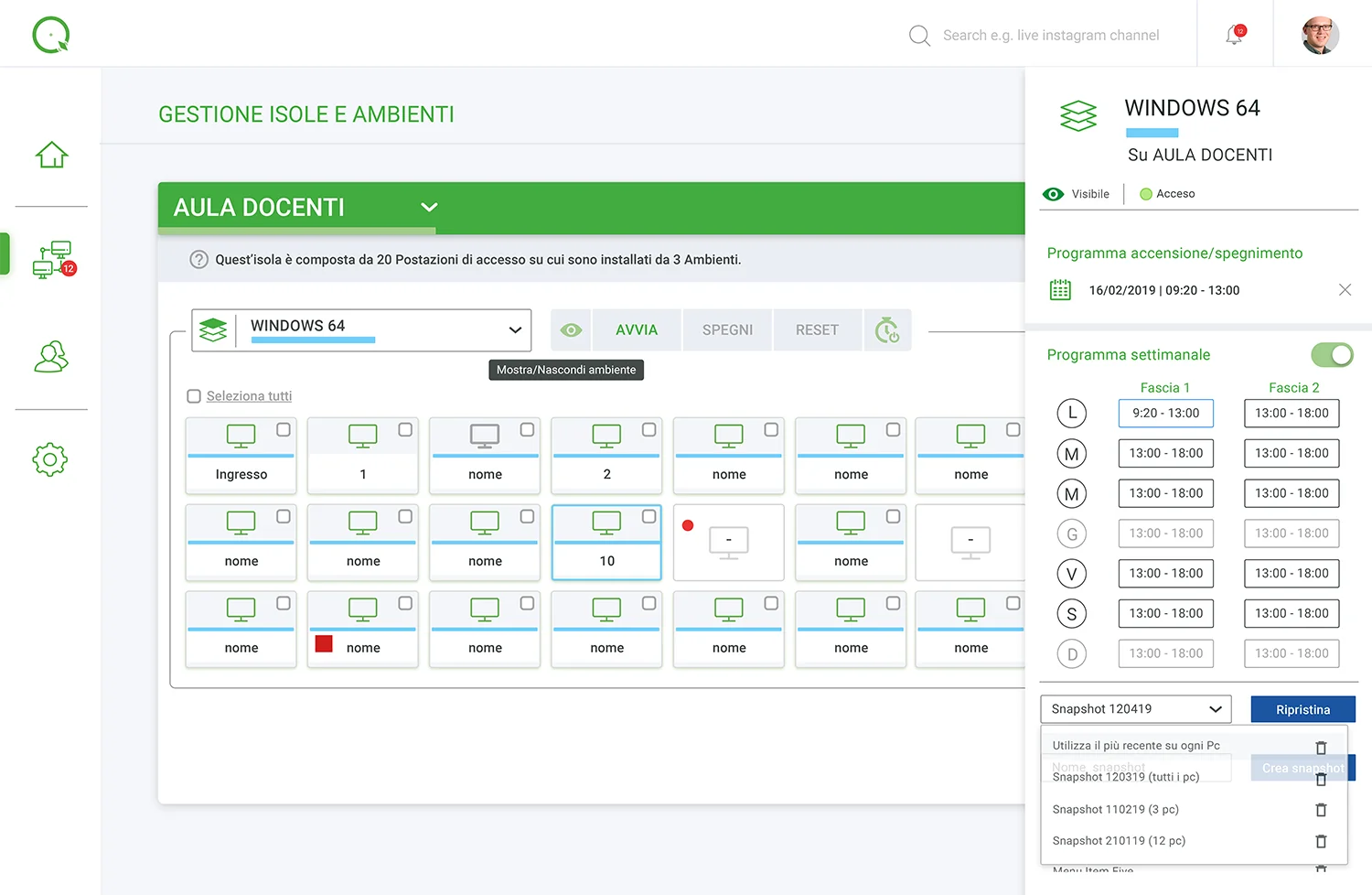Open the Settings gear in sidebar

point(50,459)
